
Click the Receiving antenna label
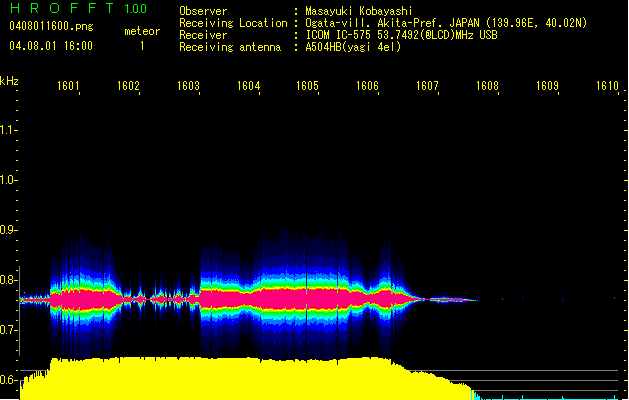[x=230, y=47]
